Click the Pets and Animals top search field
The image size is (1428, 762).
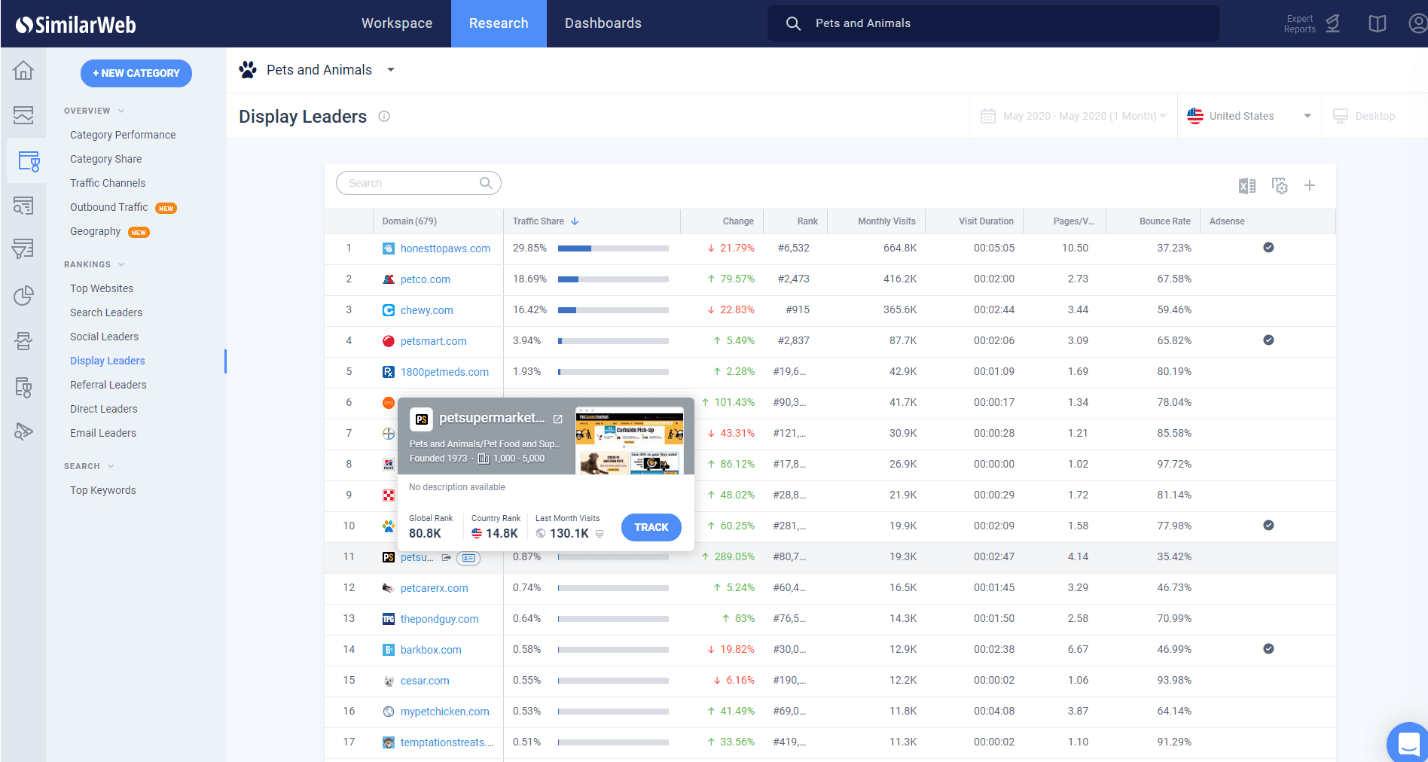tap(993, 23)
